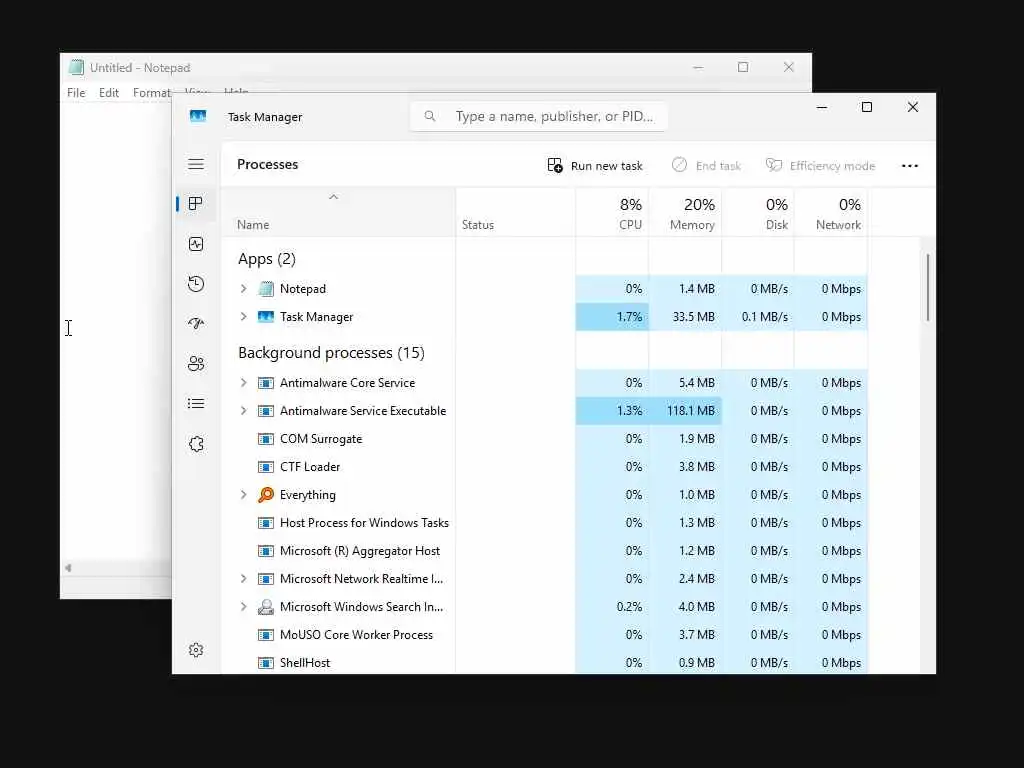This screenshot has height=768, width=1024.
Task: Open the Edit menu in Notepad
Action: [x=108, y=93]
